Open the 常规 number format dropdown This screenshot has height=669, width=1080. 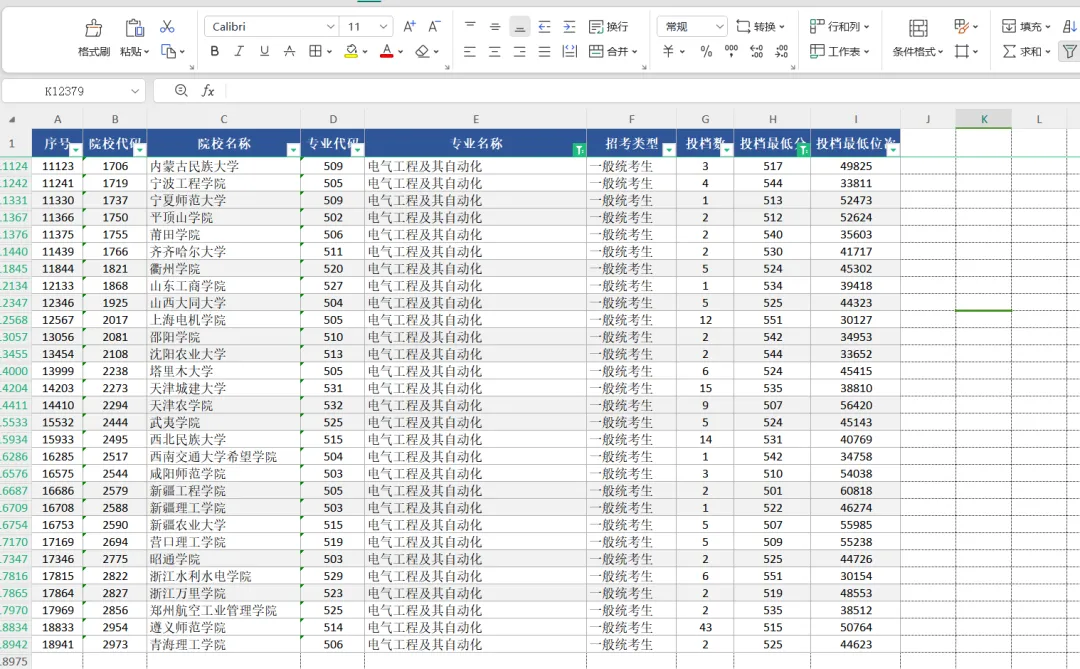pyautogui.click(x=719, y=27)
